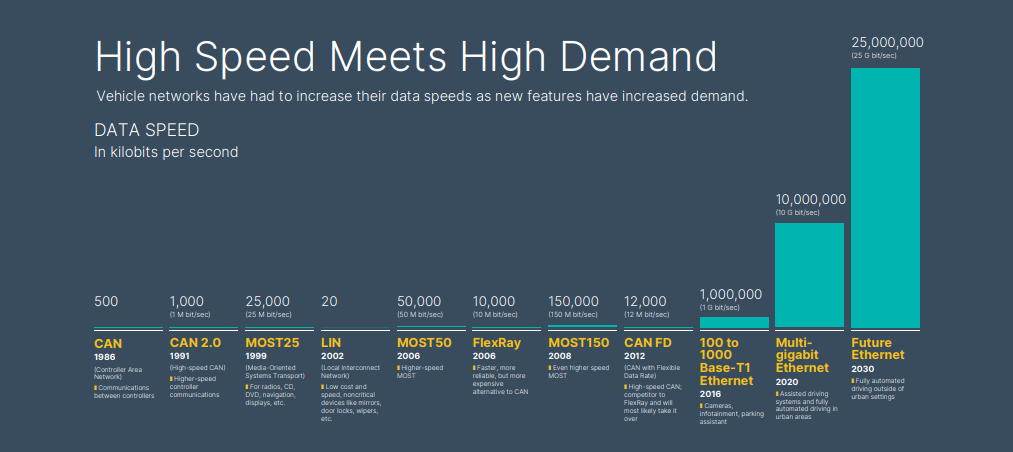Click the 150,000 value above MOST150
Image resolution: width=1013 pixels, height=452 pixels.
(574, 301)
